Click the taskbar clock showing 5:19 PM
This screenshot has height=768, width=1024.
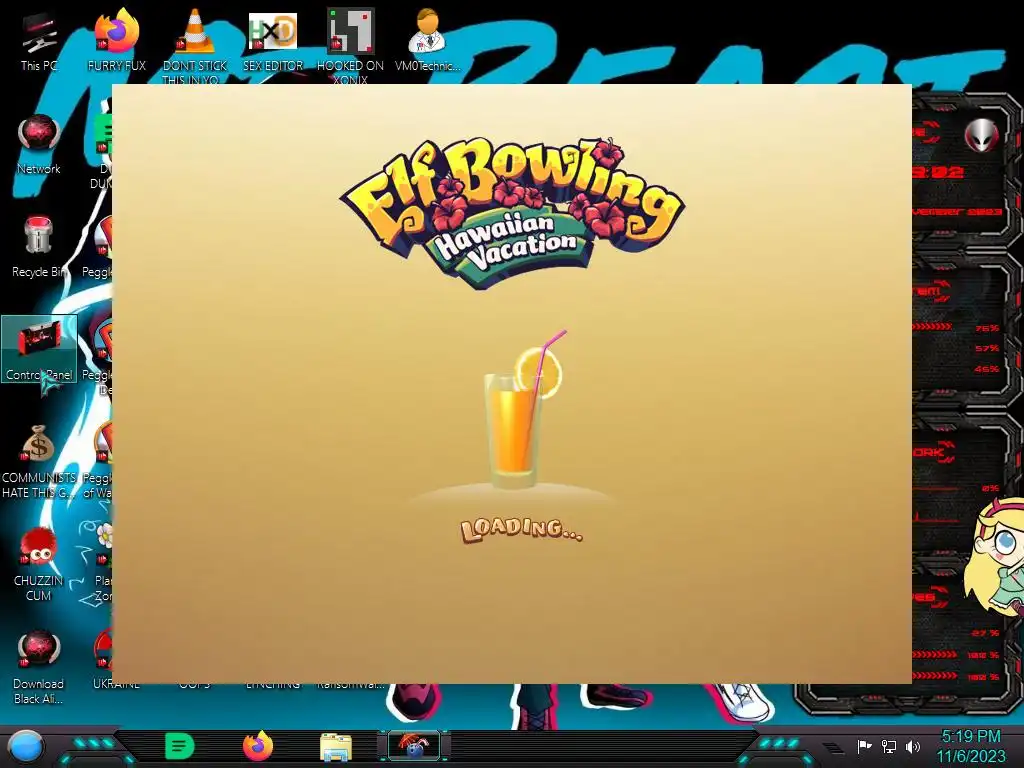(970, 737)
